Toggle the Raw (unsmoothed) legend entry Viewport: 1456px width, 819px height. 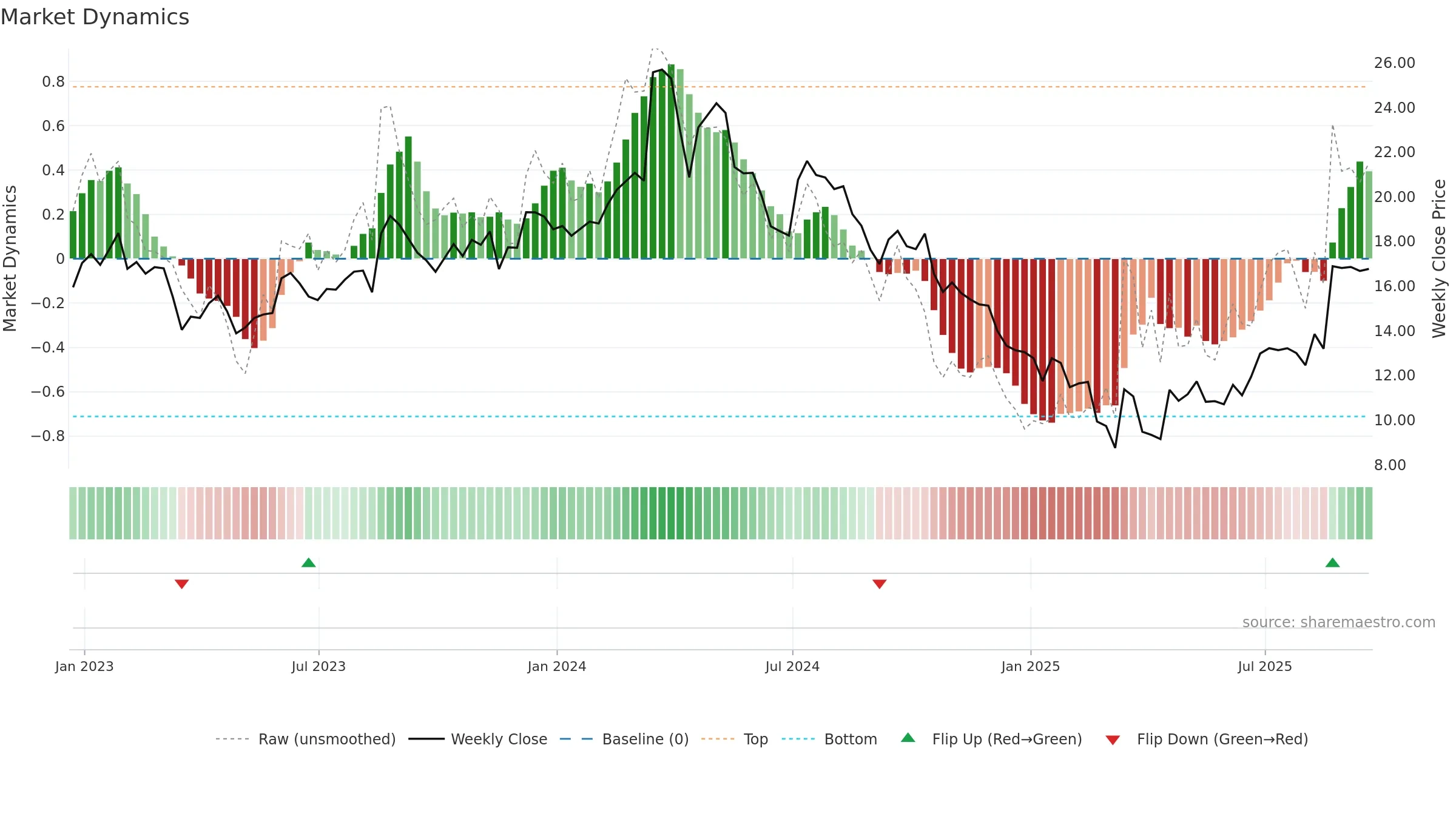(x=306, y=739)
